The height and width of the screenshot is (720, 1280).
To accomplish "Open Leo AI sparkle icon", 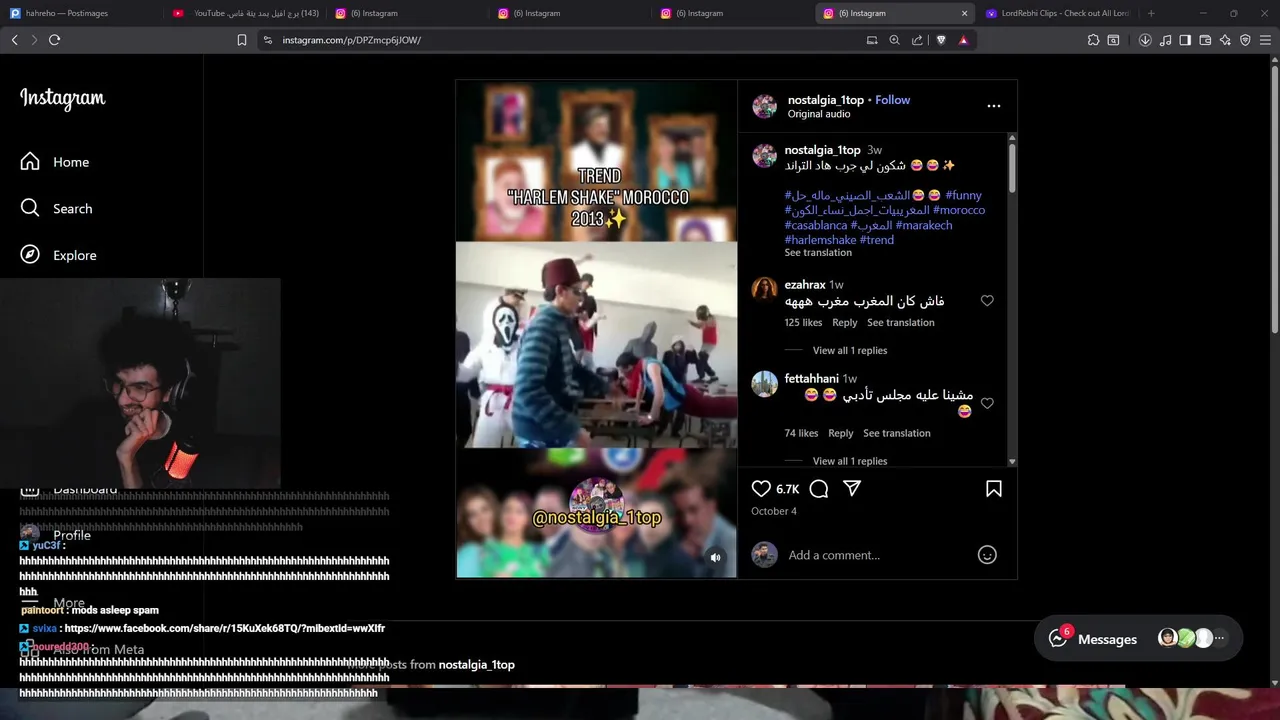I will click(x=1225, y=40).
